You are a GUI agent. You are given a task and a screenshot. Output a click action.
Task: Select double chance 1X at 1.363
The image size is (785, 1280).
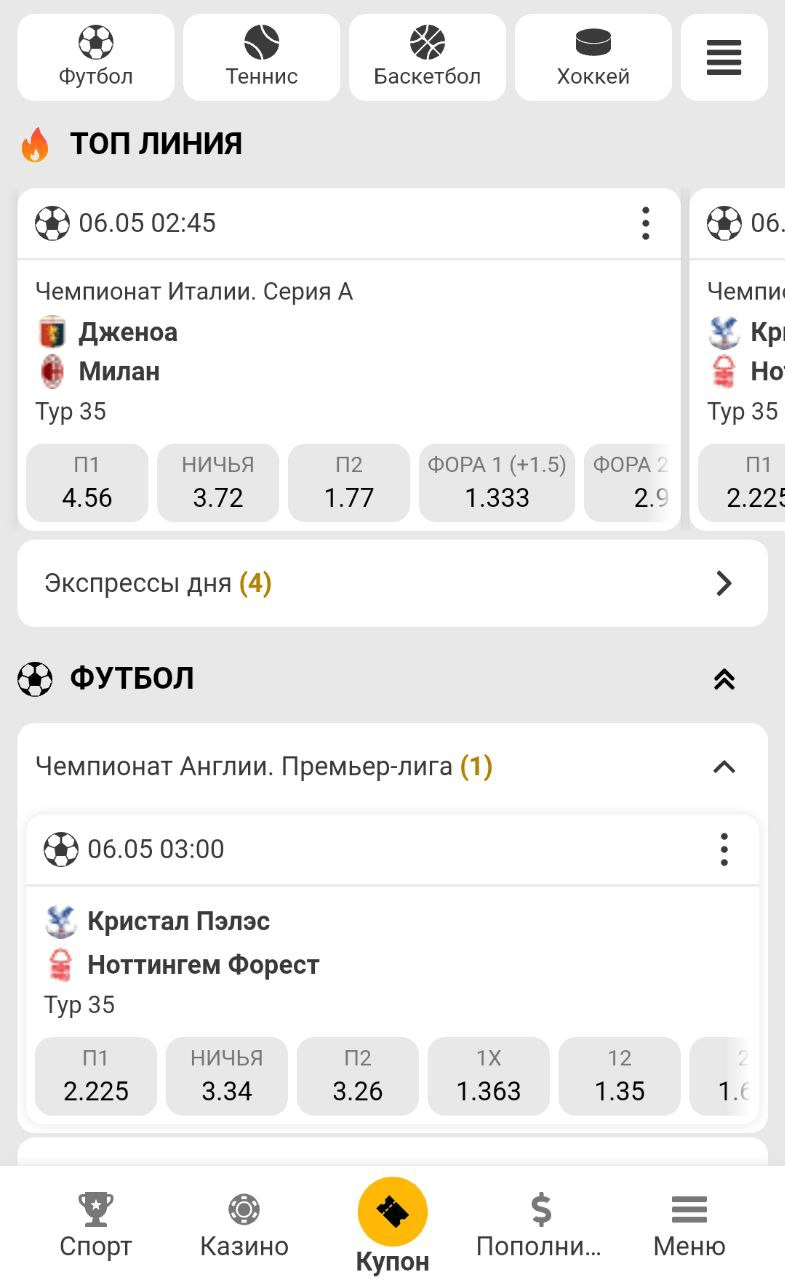pyautogui.click(x=489, y=1076)
